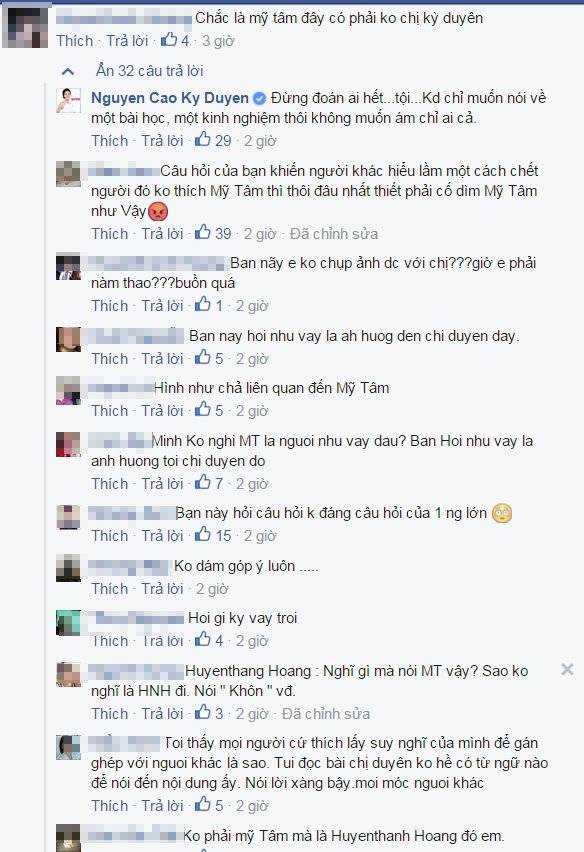Click thumbs-up with 7 likes on MT comment
This screenshot has height=852, width=584.
203,483
